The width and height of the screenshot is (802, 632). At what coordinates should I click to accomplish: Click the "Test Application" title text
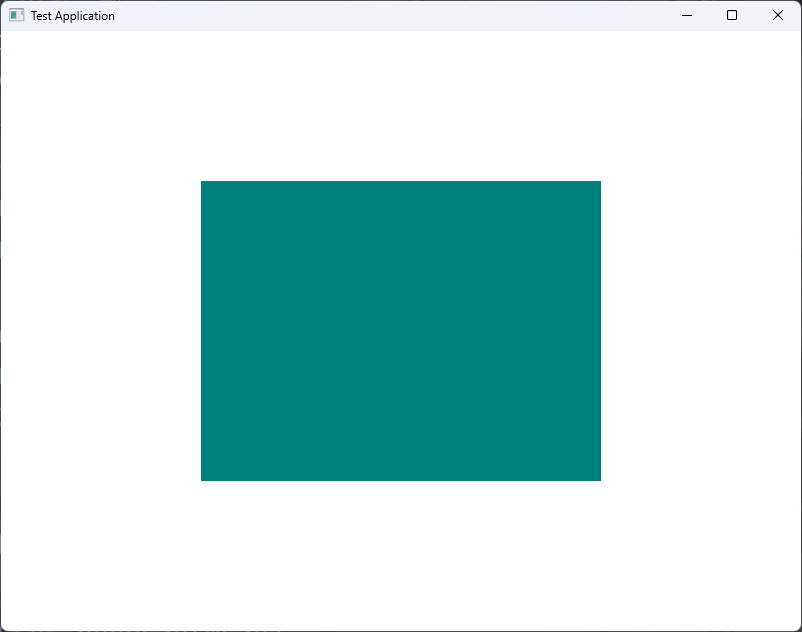coord(73,16)
